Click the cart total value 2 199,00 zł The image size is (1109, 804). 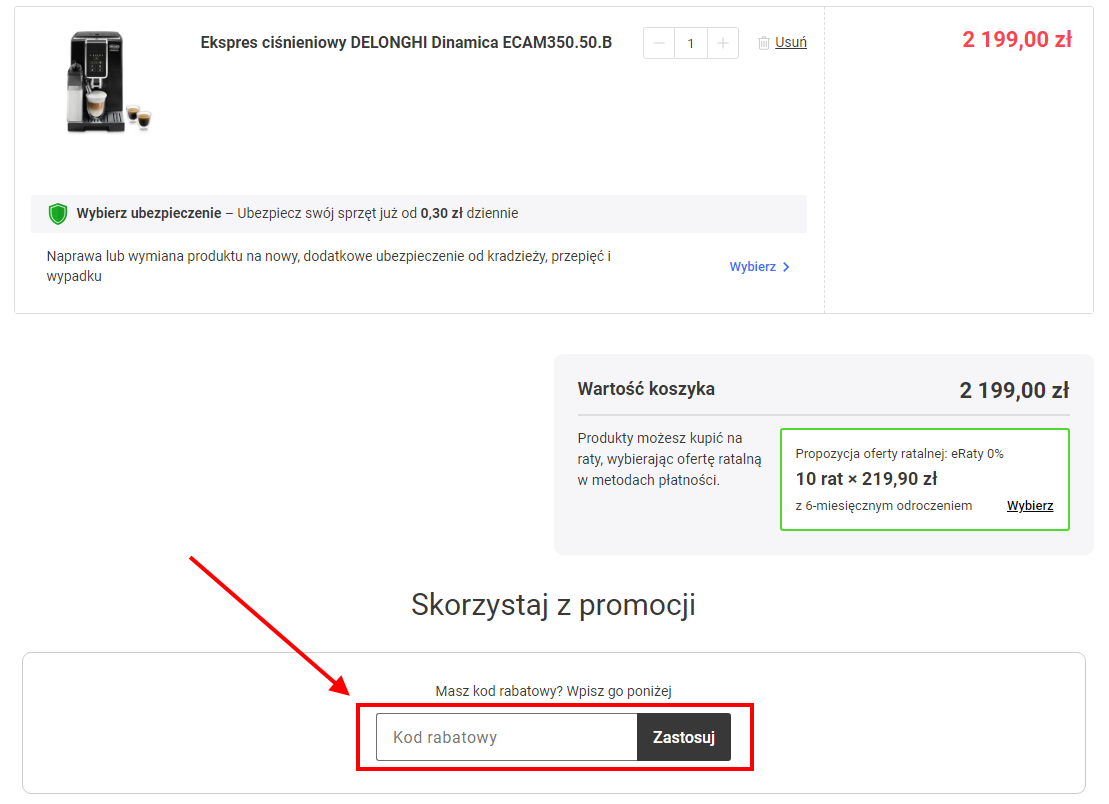(1014, 390)
